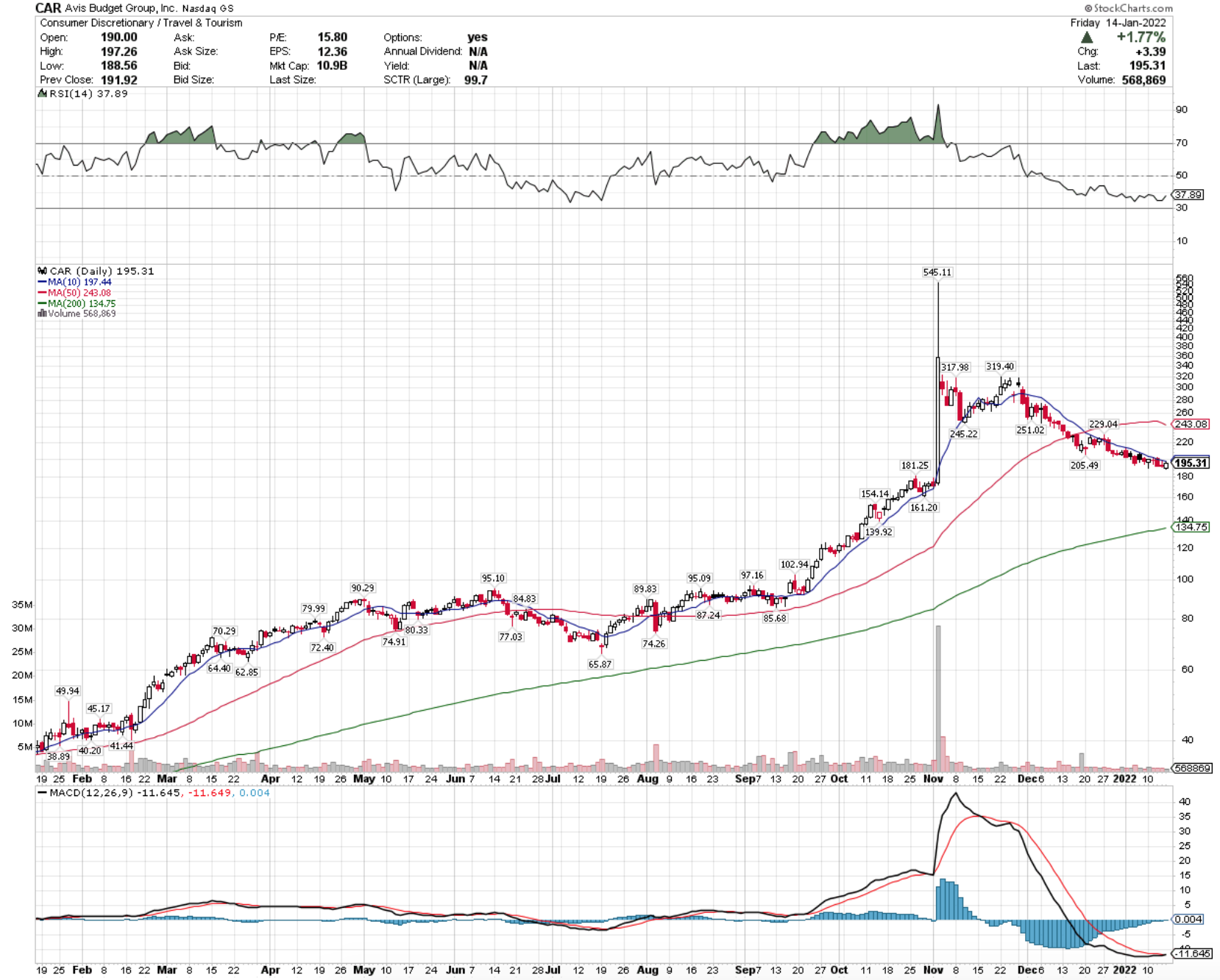Screen dimensions: 1220x980
Task: Click the -11.645 MACD value tag
Action: tap(1191, 953)
